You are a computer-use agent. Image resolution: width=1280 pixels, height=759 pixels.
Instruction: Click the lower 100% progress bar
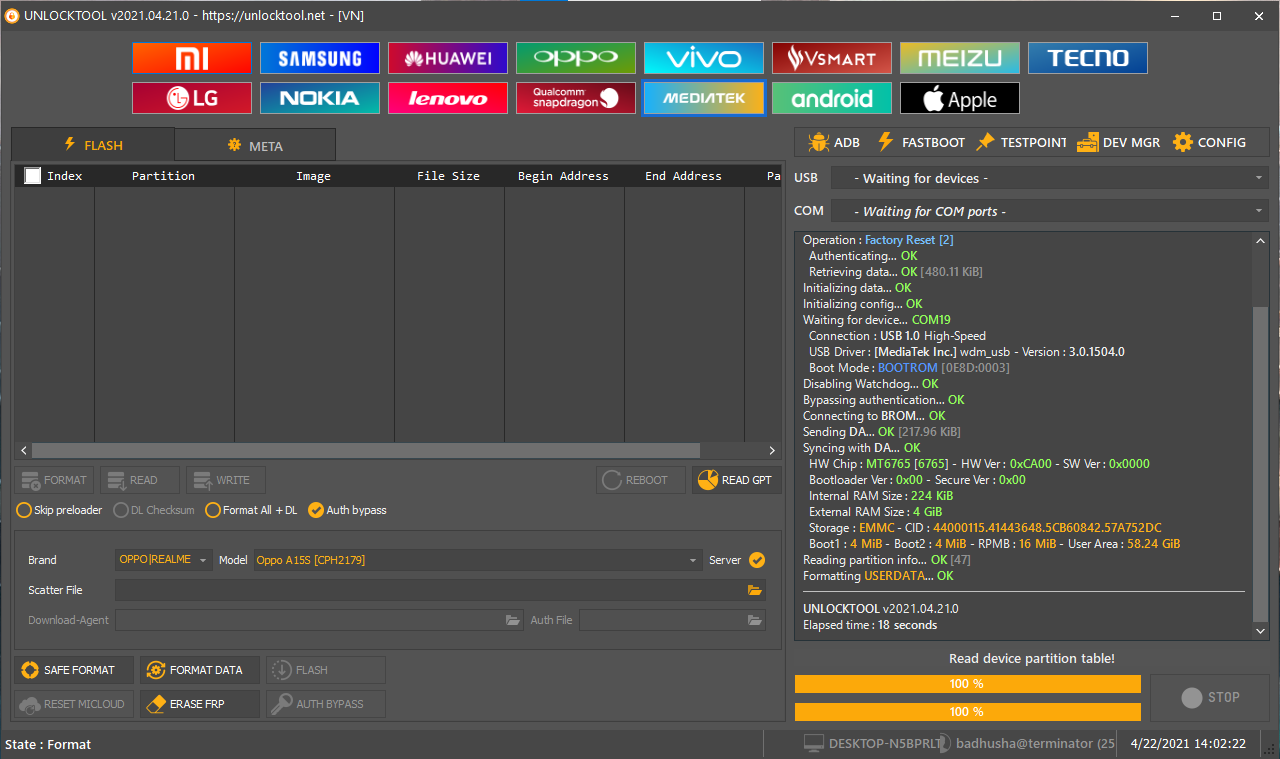pyautogui.click(x=967, y=712)
